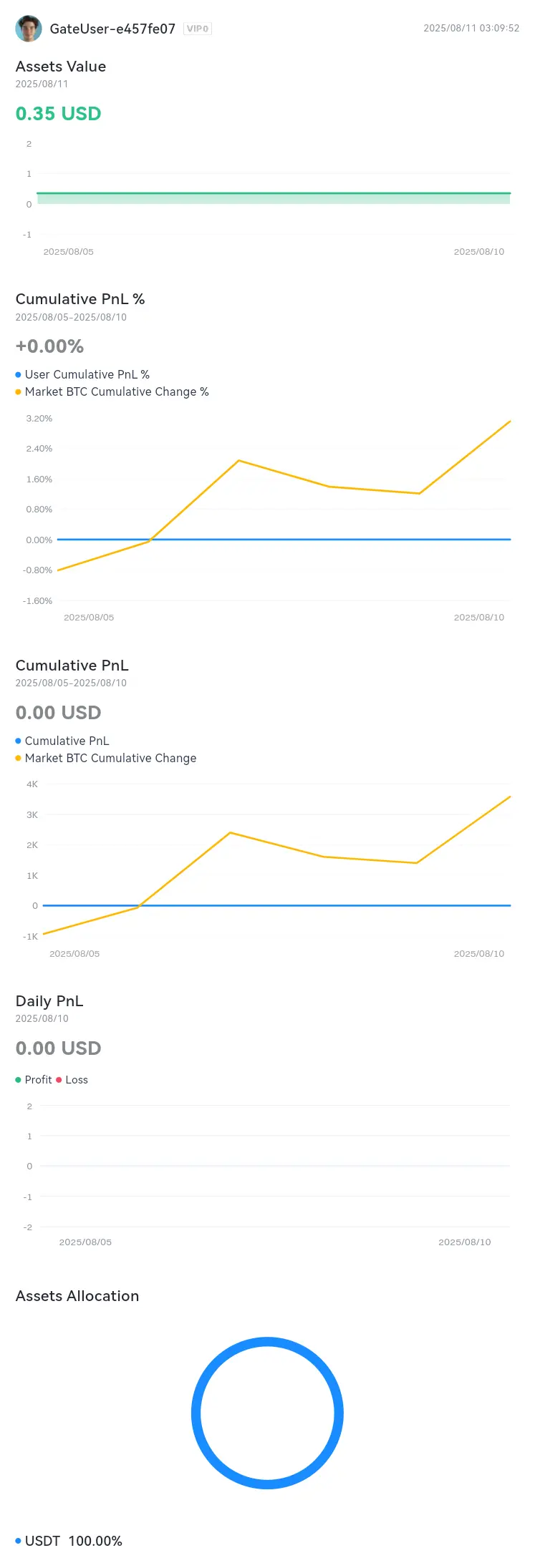Click the green assets value line

pos(274,193)
